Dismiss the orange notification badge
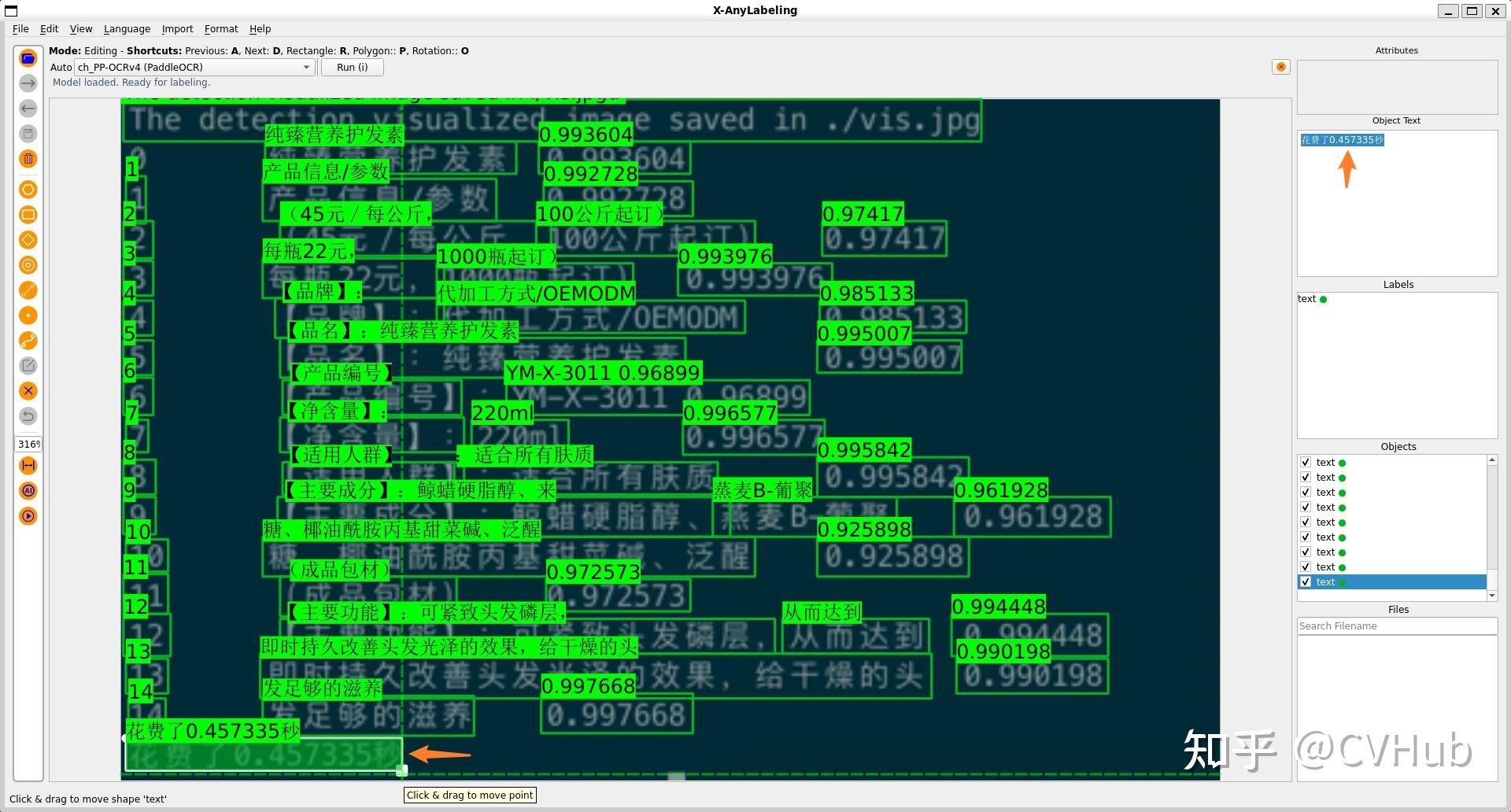 [1281, 67]
